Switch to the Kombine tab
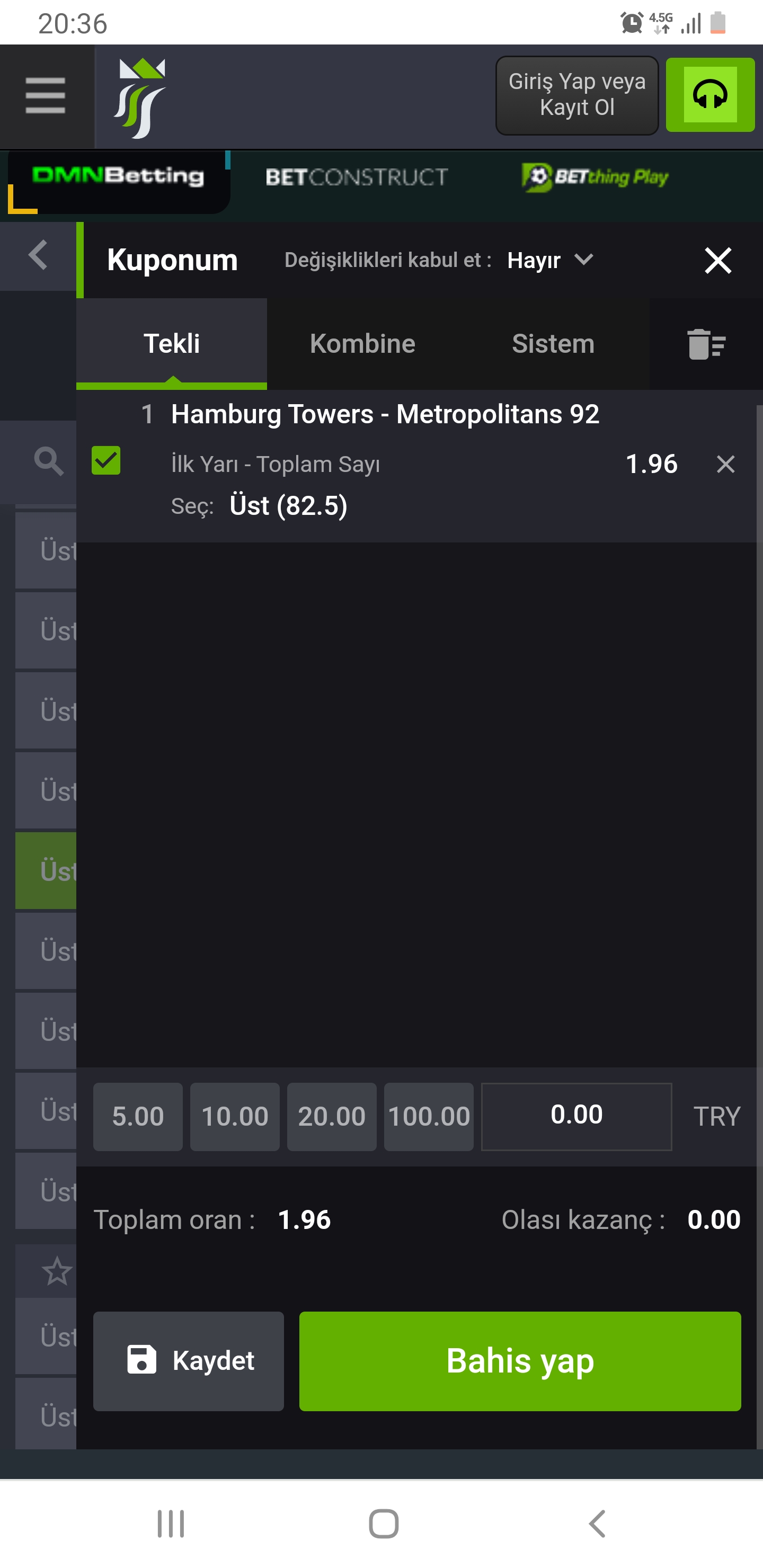This screenshot has width=763, height=1568. [362, 344]
